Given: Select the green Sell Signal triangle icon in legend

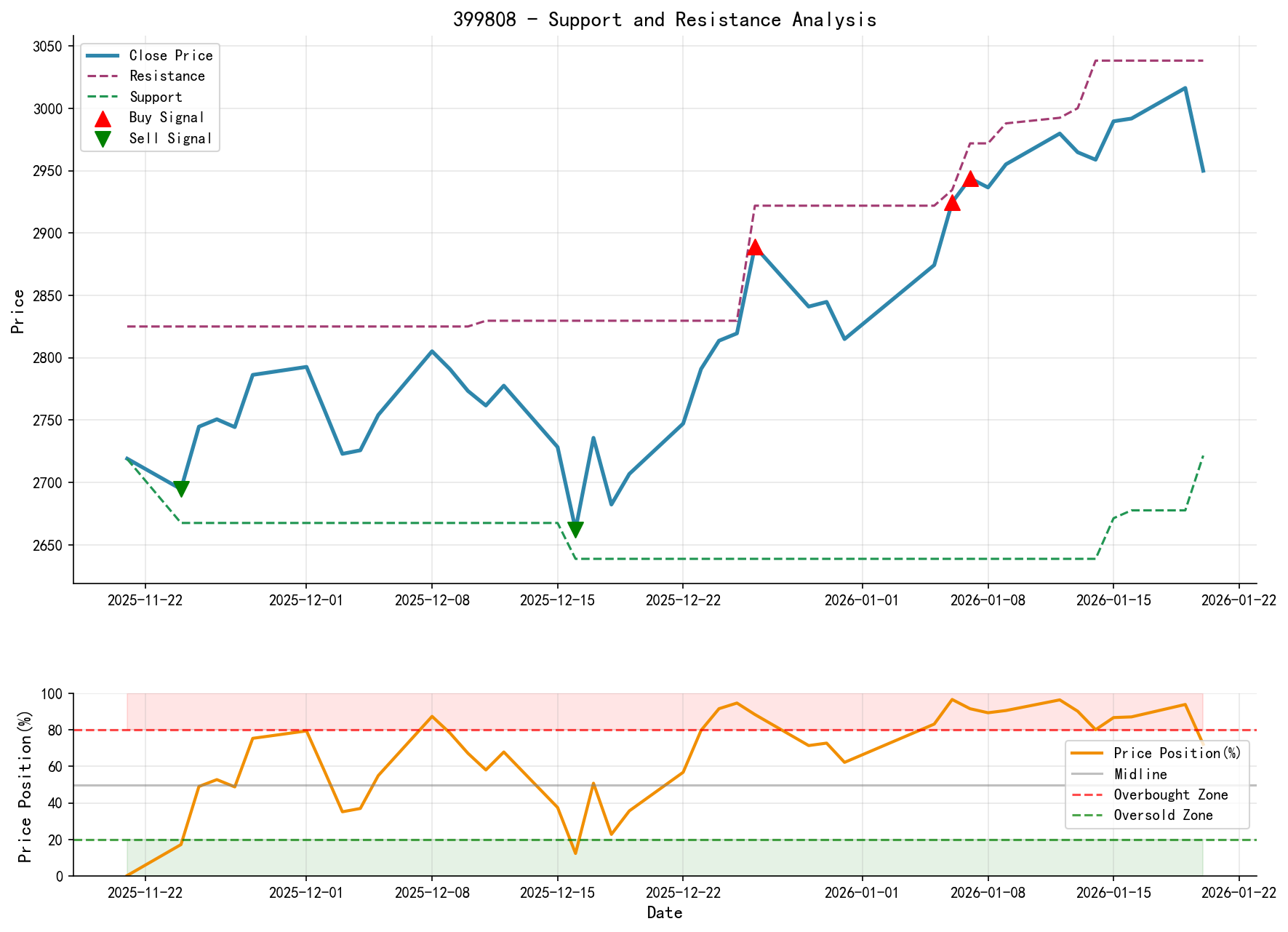Looking at the screenshot, I should (x=102, y=138).
